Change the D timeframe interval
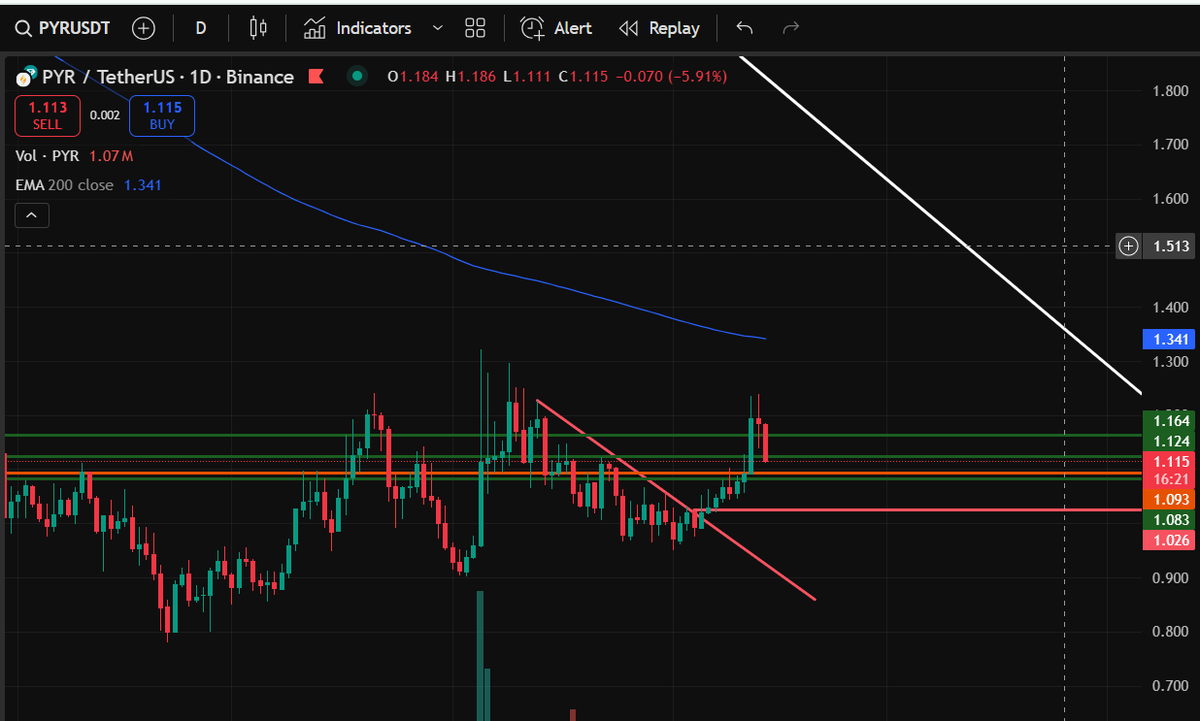 pos(201,28)
